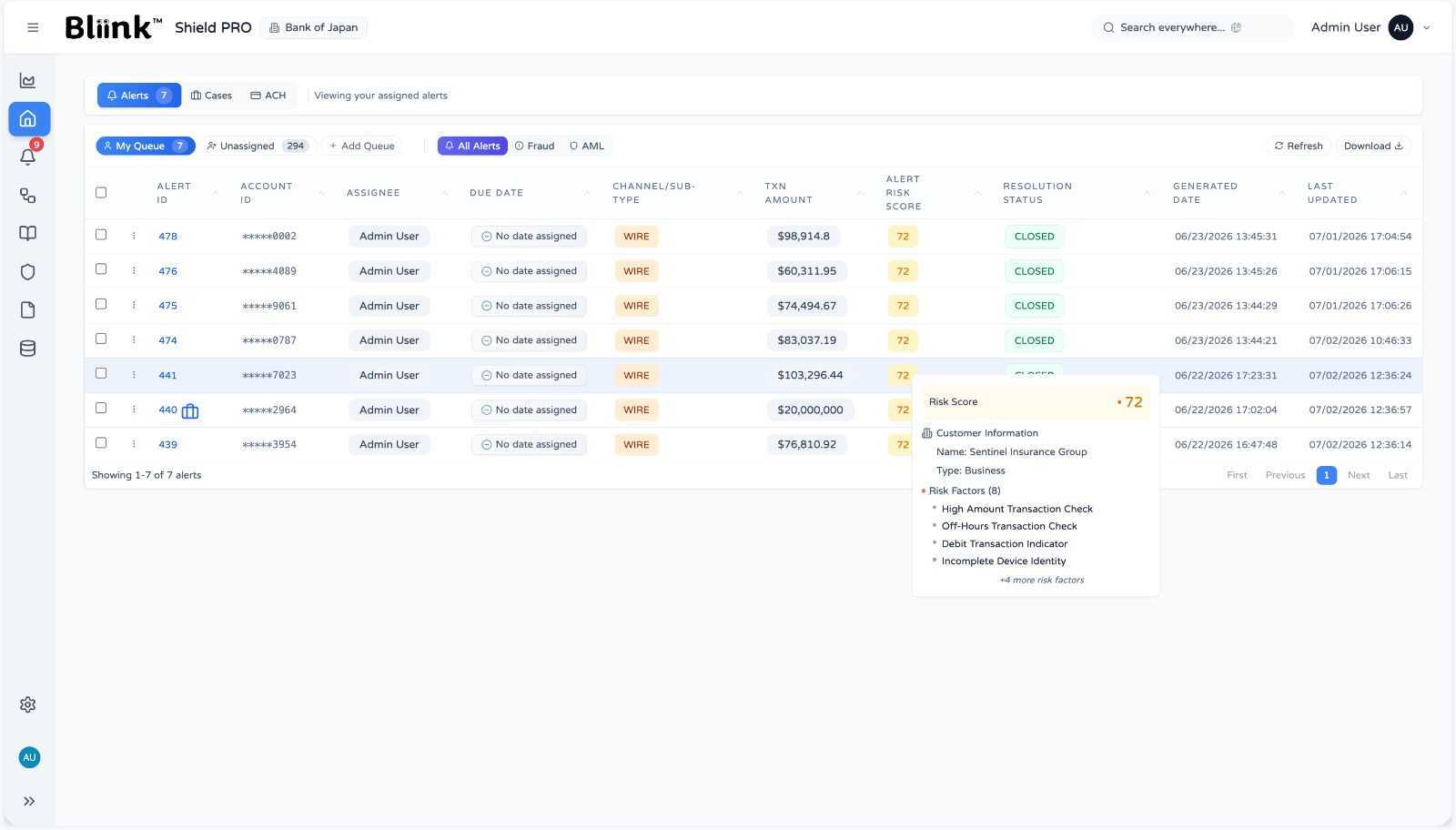Open row actions menu for alert 441

pos(134,375)
